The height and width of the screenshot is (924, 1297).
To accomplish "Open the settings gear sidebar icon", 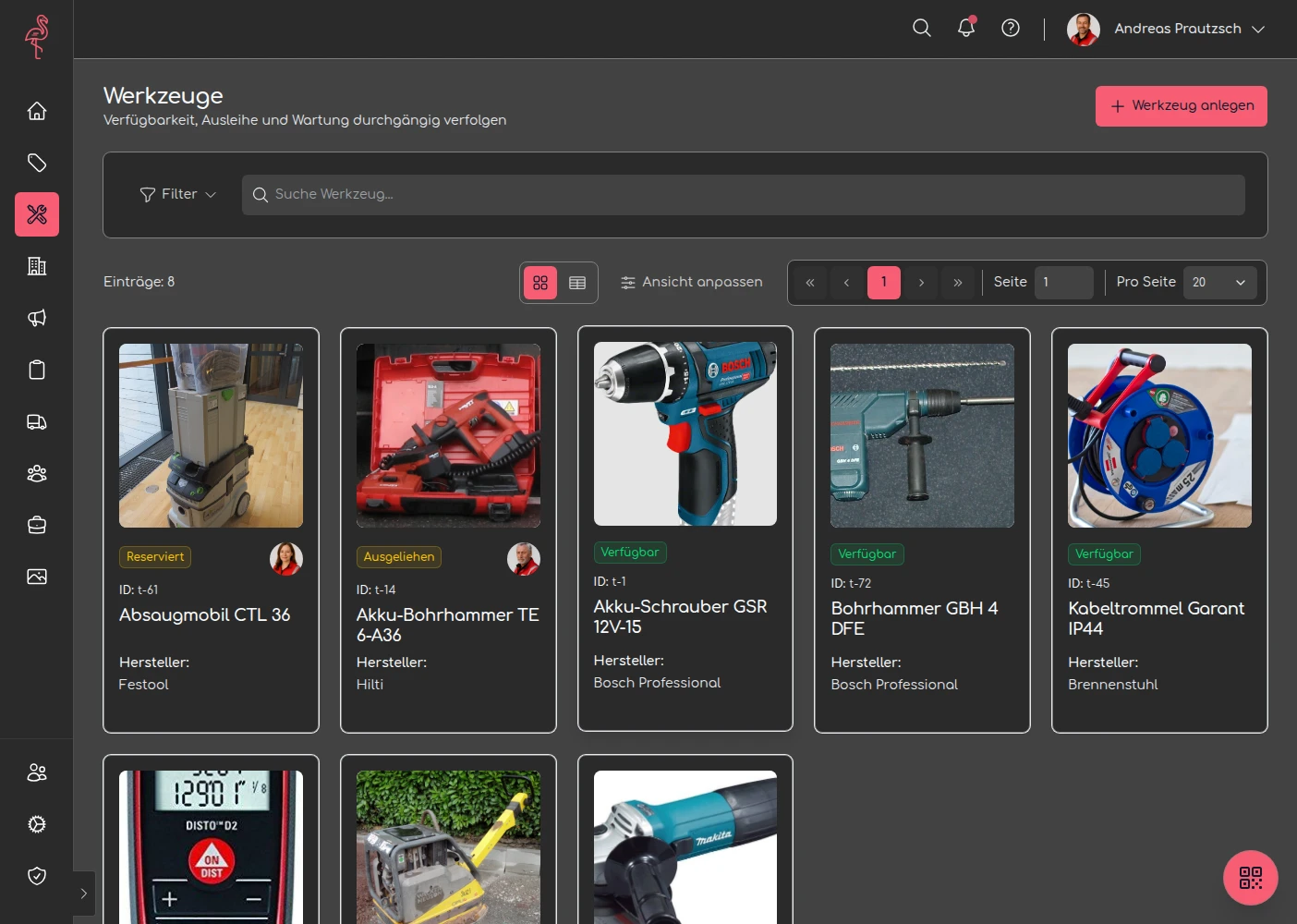I will tap(37, 824).
